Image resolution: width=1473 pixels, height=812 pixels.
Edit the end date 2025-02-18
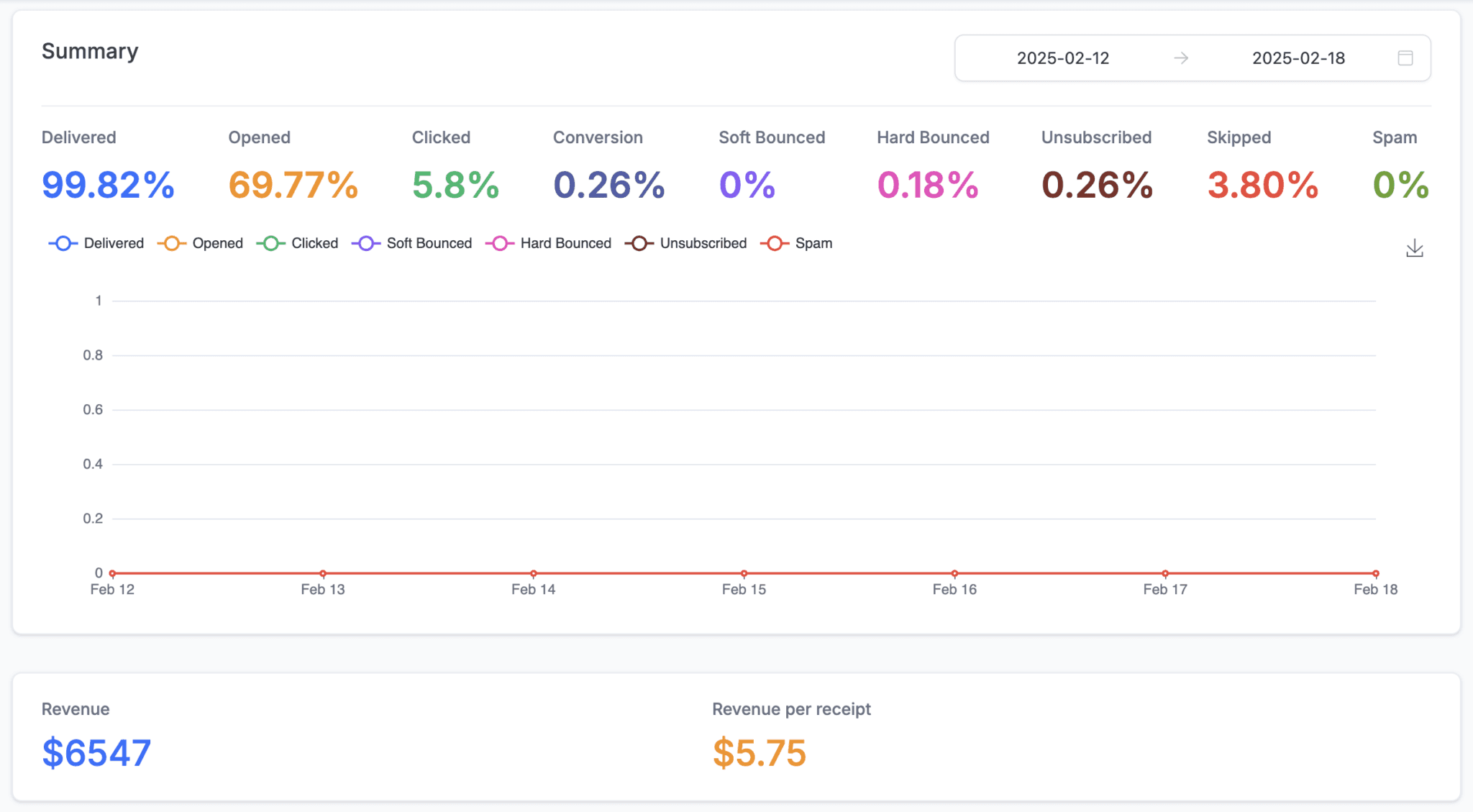pyautogui.click(x=1298, y=58)
